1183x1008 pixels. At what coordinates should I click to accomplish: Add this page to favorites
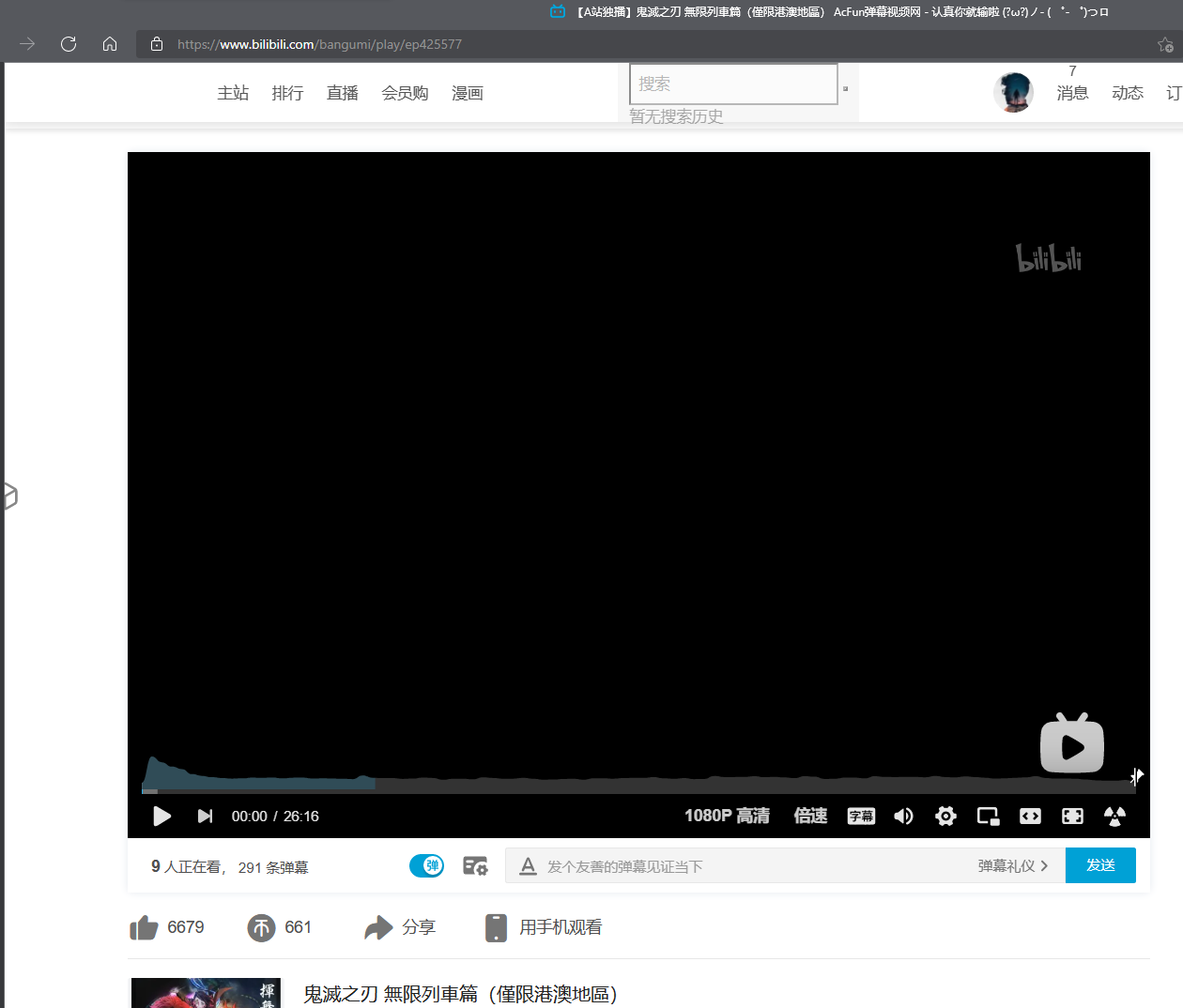[1165, 44]
